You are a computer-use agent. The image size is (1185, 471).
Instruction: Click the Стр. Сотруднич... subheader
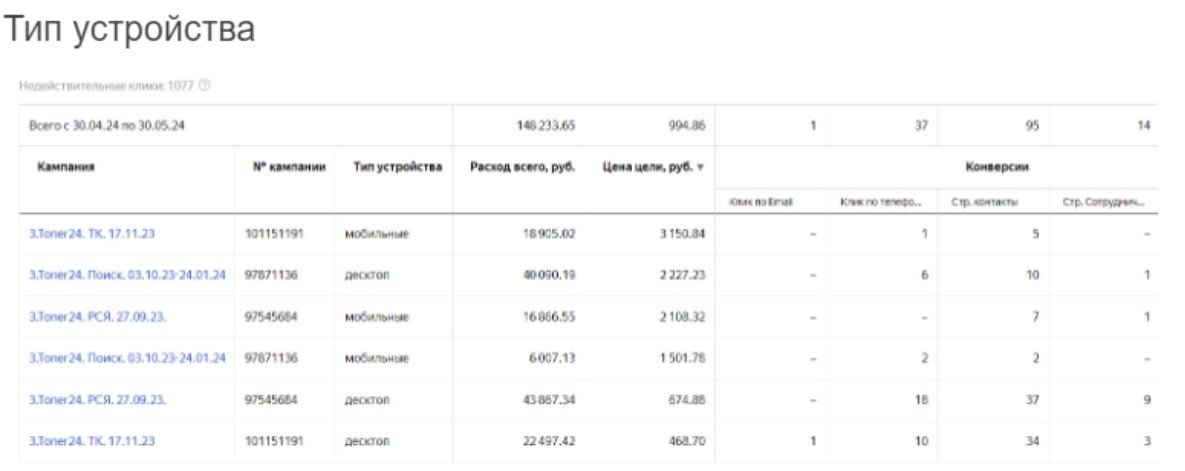pyautogui.click(x=1104, y=202)
